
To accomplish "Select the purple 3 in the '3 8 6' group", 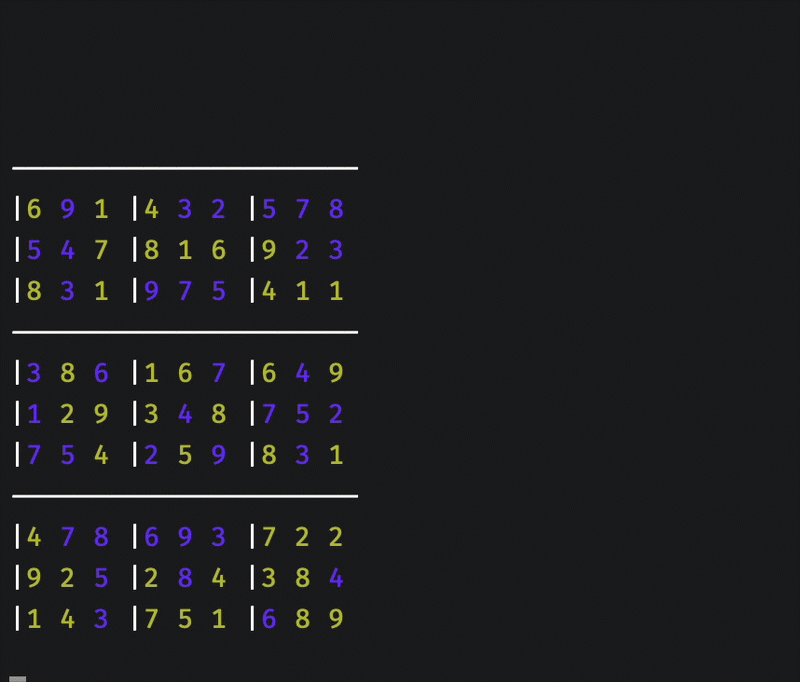I will [x=34, y=373].
